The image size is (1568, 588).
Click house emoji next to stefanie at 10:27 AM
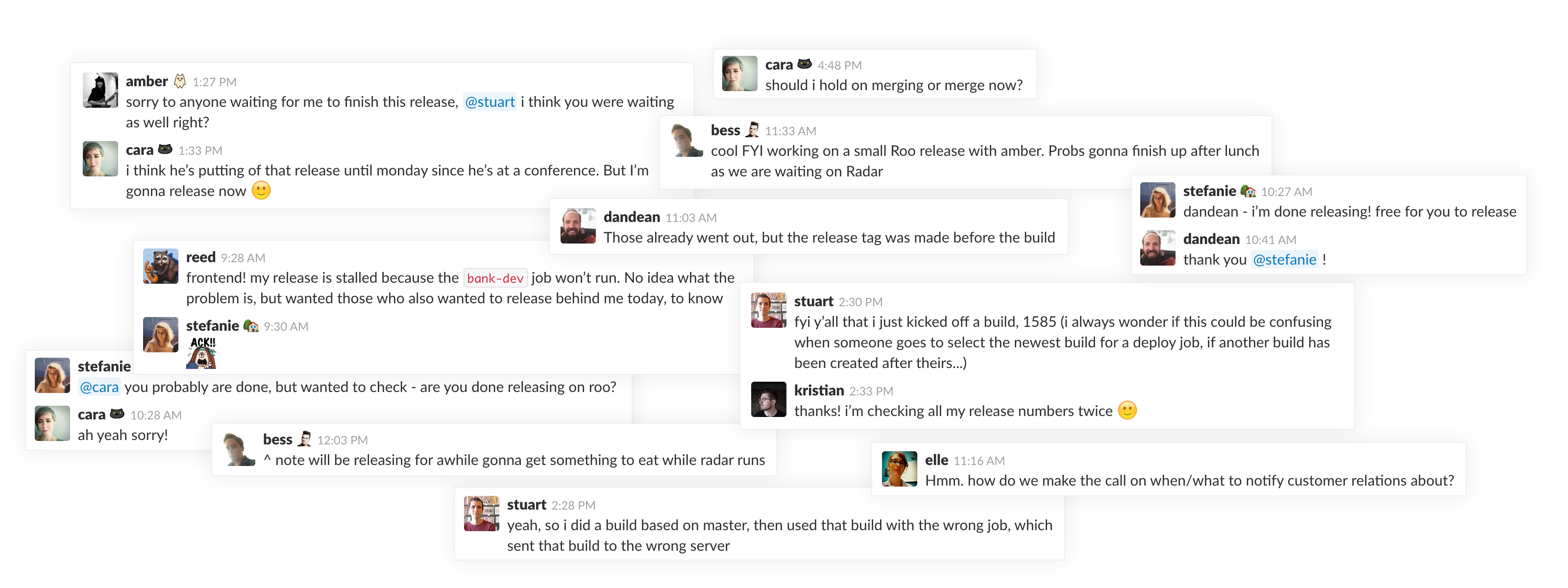point(1248,191)
